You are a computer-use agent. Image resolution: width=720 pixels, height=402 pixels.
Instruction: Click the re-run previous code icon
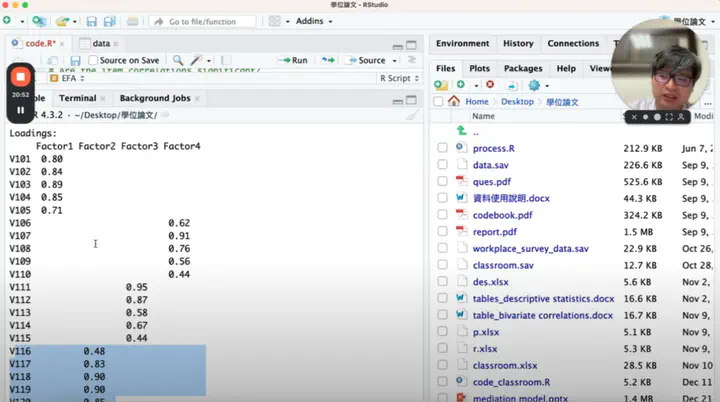328,60
